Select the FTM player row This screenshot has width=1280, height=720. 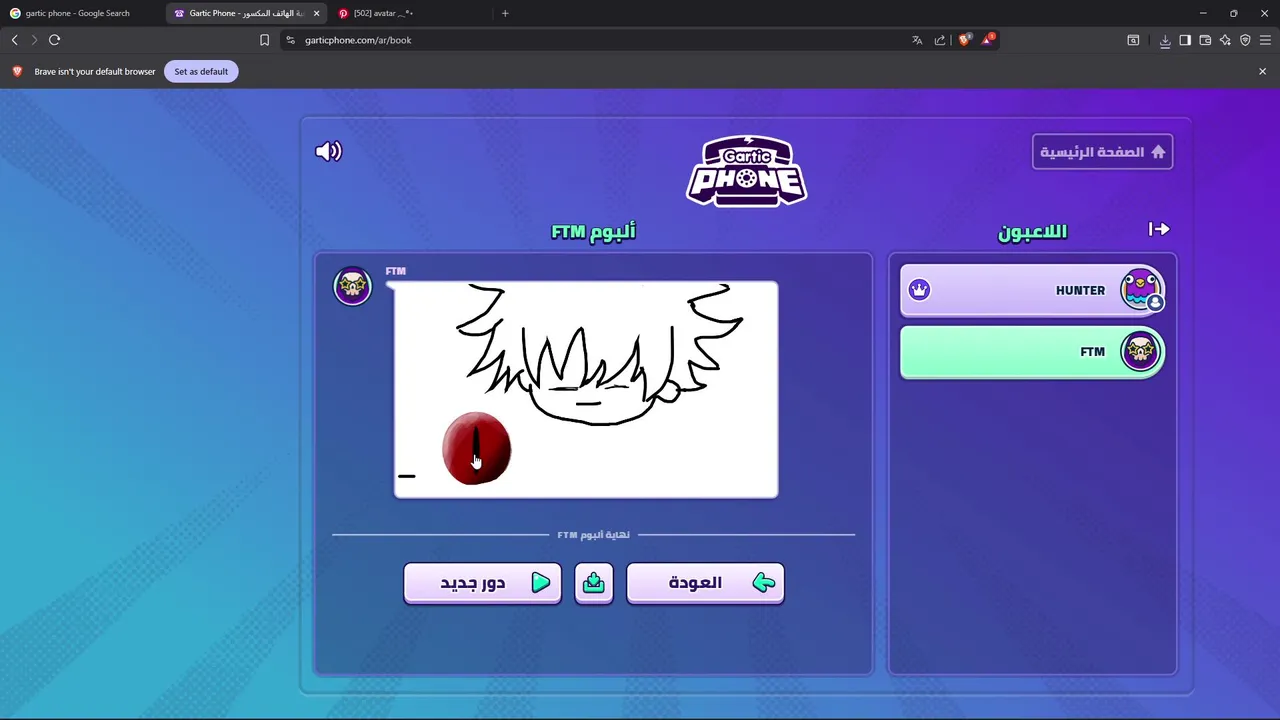pyautogui.click(x=1032, y=351)
